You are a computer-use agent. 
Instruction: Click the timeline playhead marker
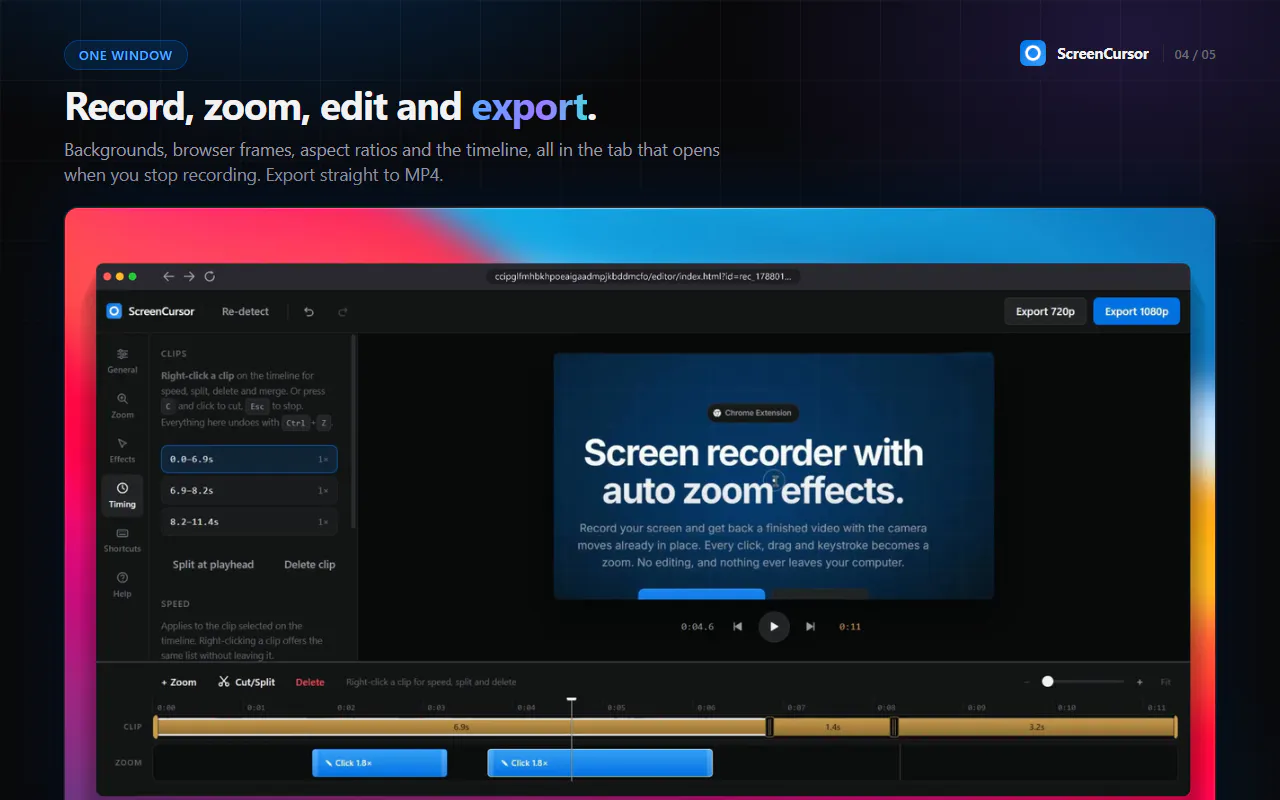571,700
